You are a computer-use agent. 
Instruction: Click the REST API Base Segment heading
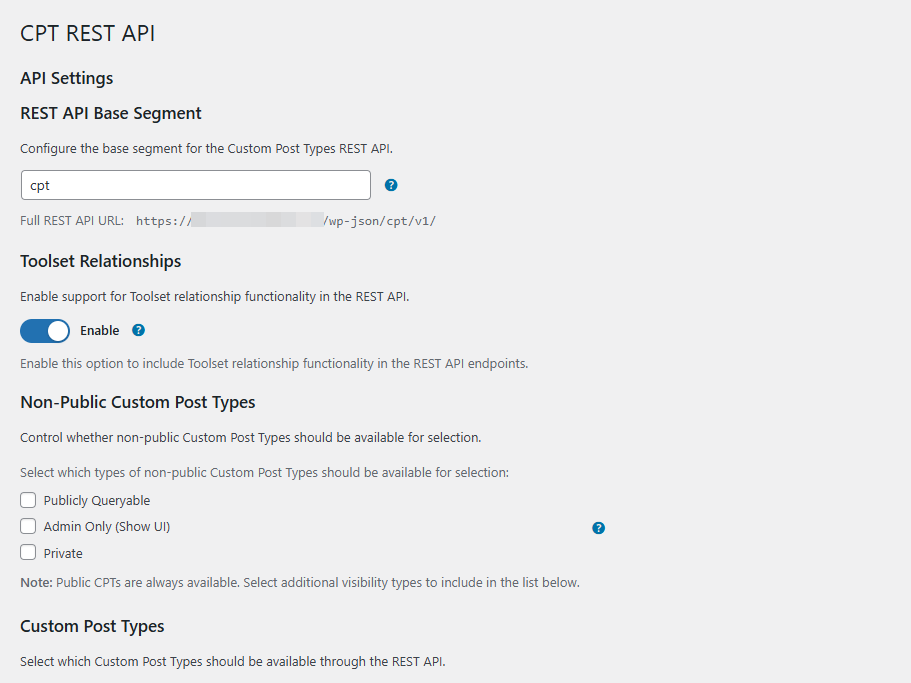click(x=111, y=113)
